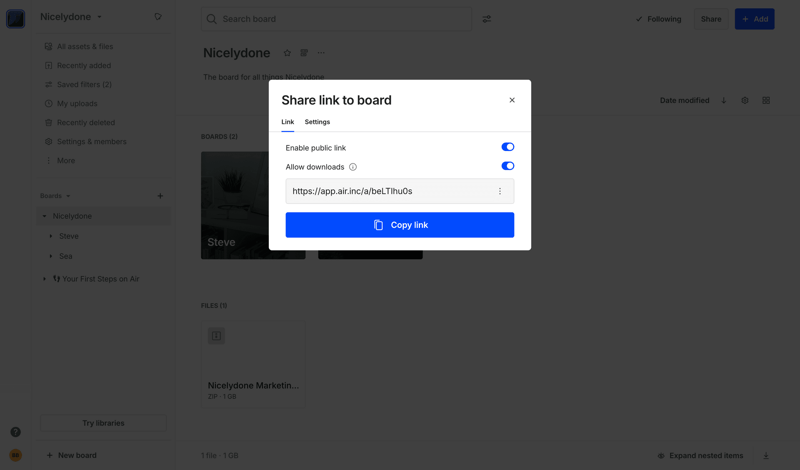Click the FILES (1) section header
The height and width of the screenshot is (470, 800).
214,306
